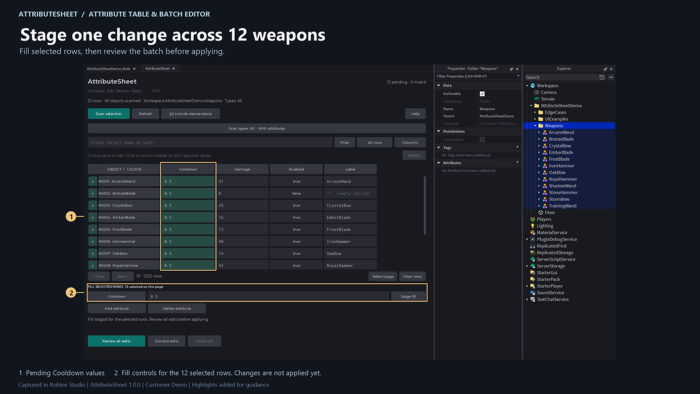Click the Discard edits button
Screen dimensions: 700x394
point(167,341)
